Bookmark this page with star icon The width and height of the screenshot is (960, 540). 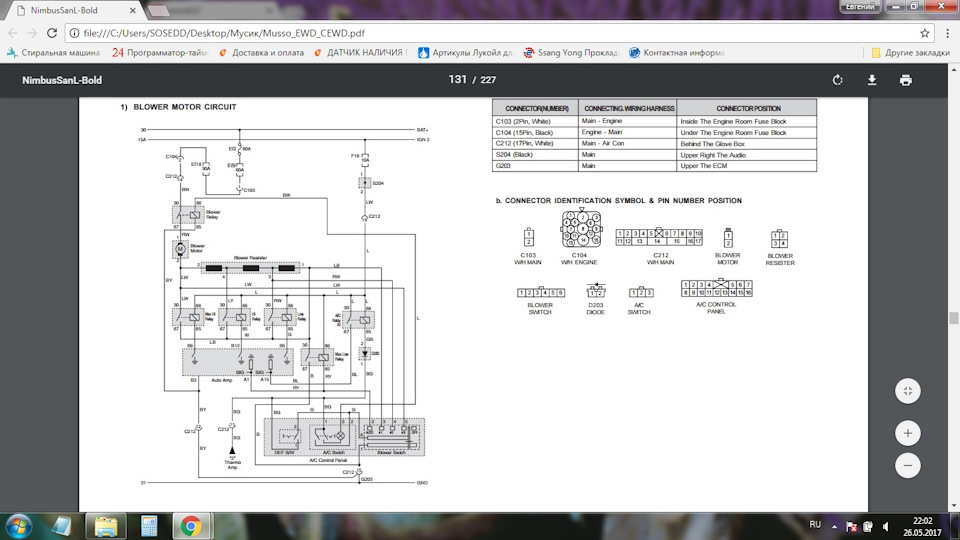click(x=924, y=33)
